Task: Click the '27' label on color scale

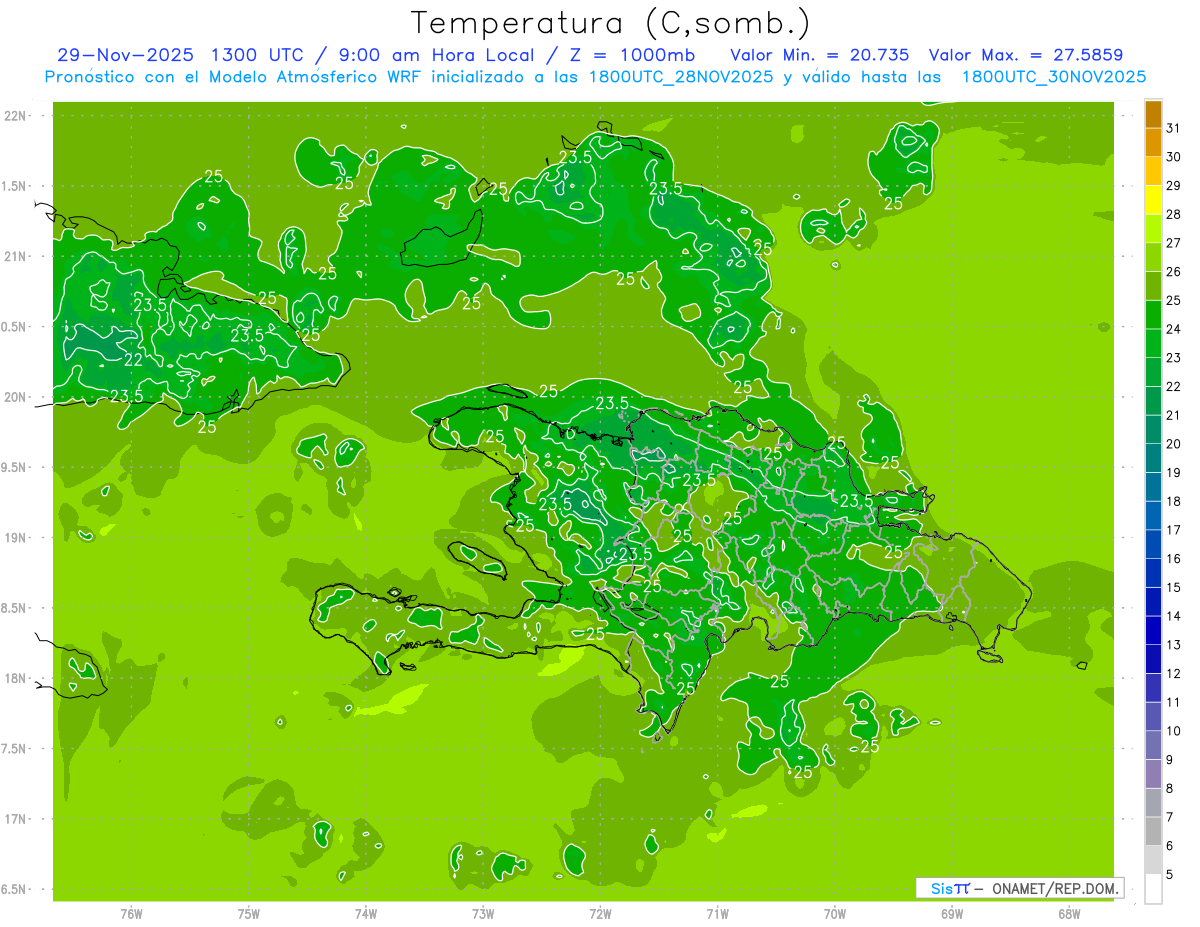Action: (1173, 243)
